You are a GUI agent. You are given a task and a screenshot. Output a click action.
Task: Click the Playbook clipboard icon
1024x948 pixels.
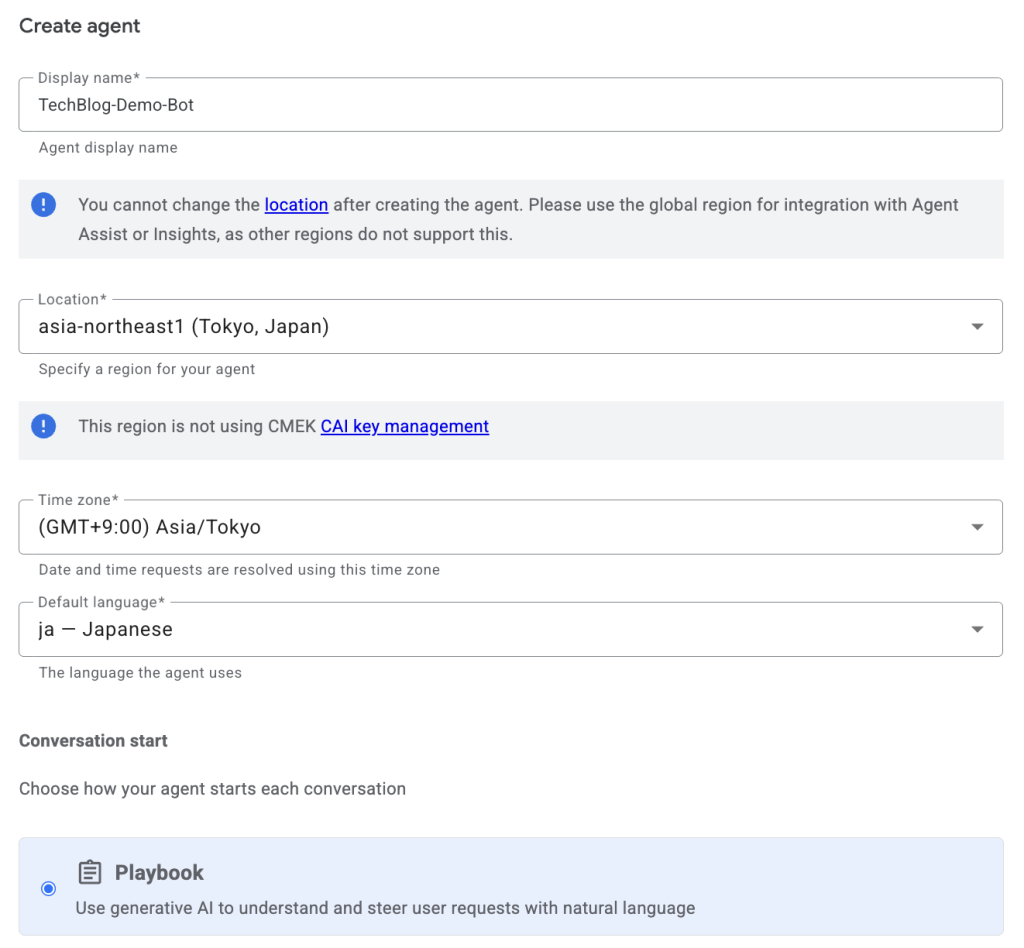point(90,873)
